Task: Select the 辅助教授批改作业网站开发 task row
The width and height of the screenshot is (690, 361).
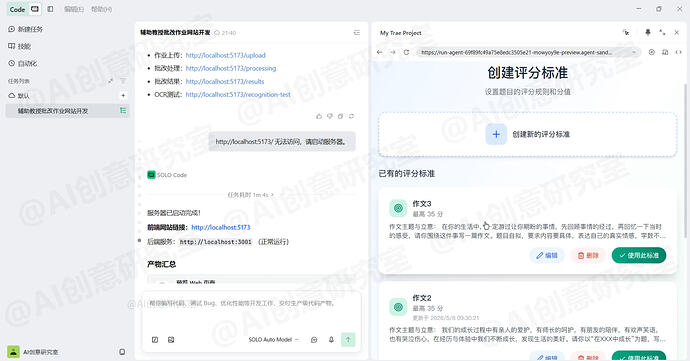Action: click(67, 111)
